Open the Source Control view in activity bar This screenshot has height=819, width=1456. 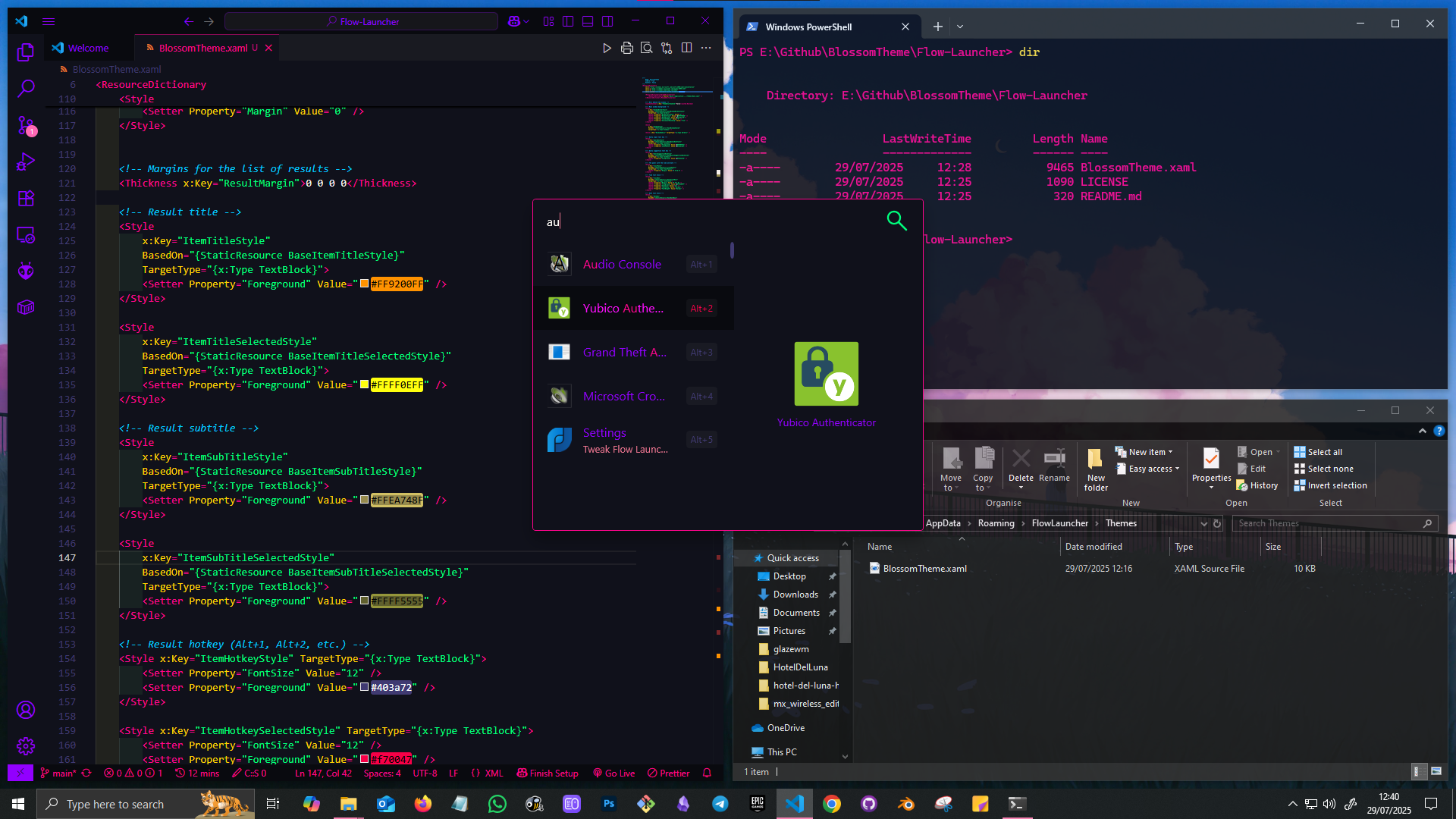click(x=26, y=125)
